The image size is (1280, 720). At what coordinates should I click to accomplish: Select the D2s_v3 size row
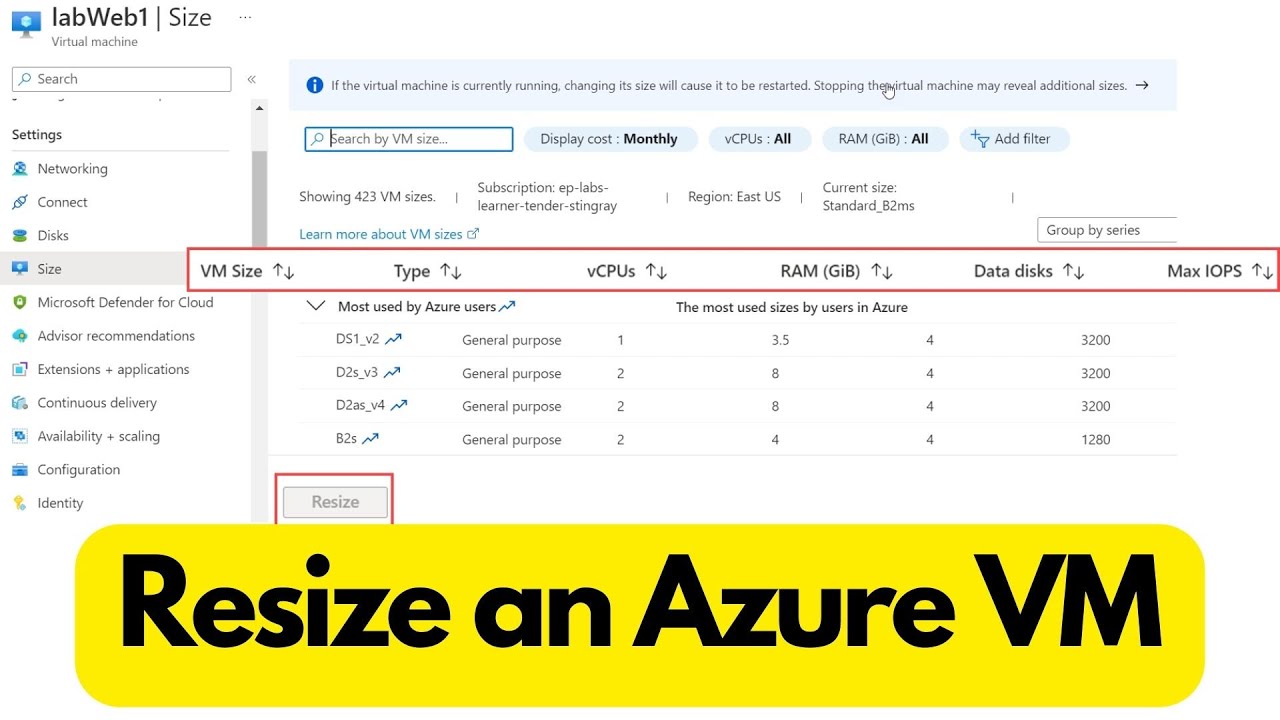click(x=738, y=373)
